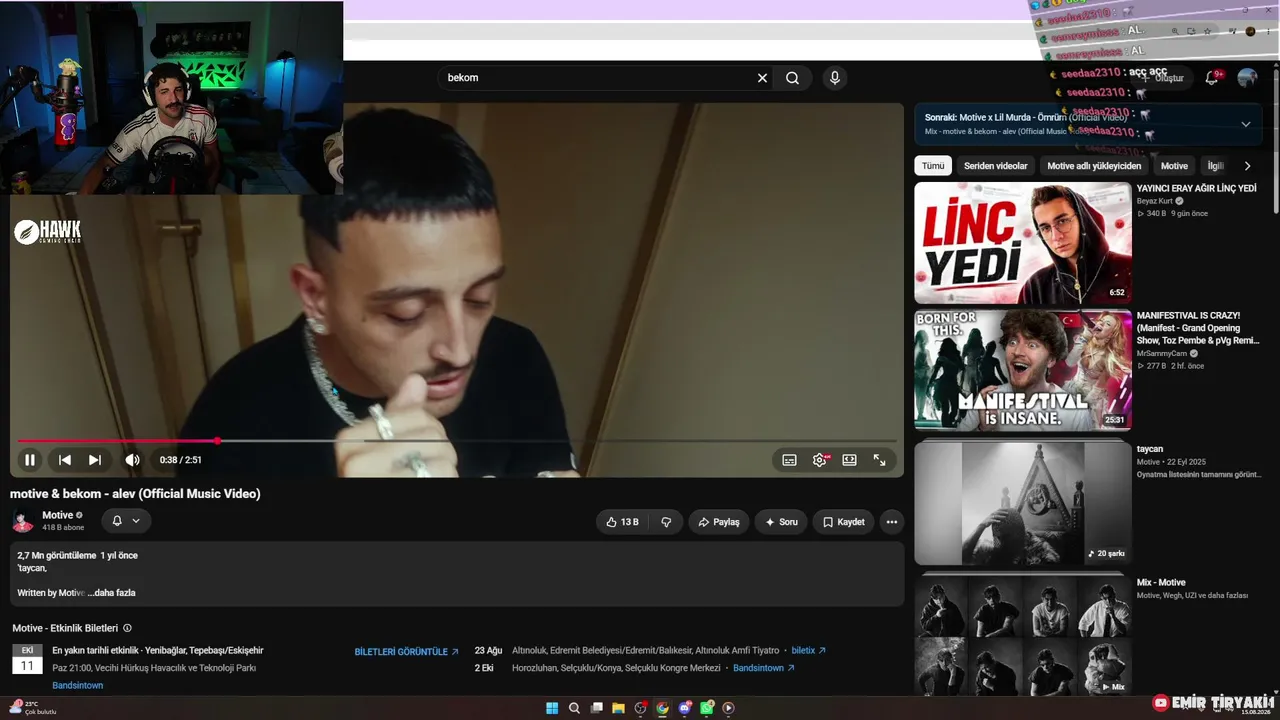Viewport: 1280px width, 720px height.
Task: Start voice search with the microphone
Action: point(834,78)
